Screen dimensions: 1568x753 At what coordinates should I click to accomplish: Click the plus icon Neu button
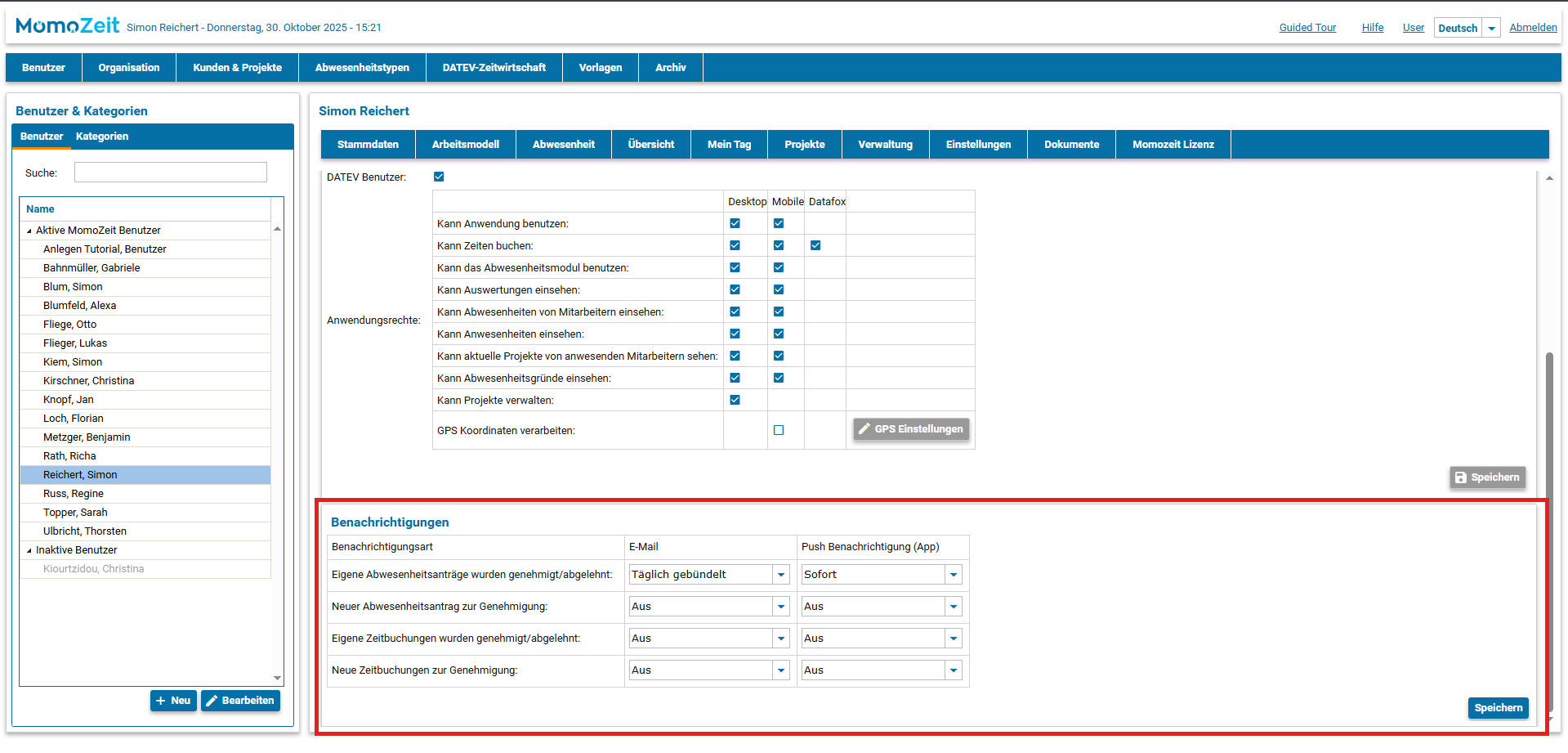[x=173, y=701]
